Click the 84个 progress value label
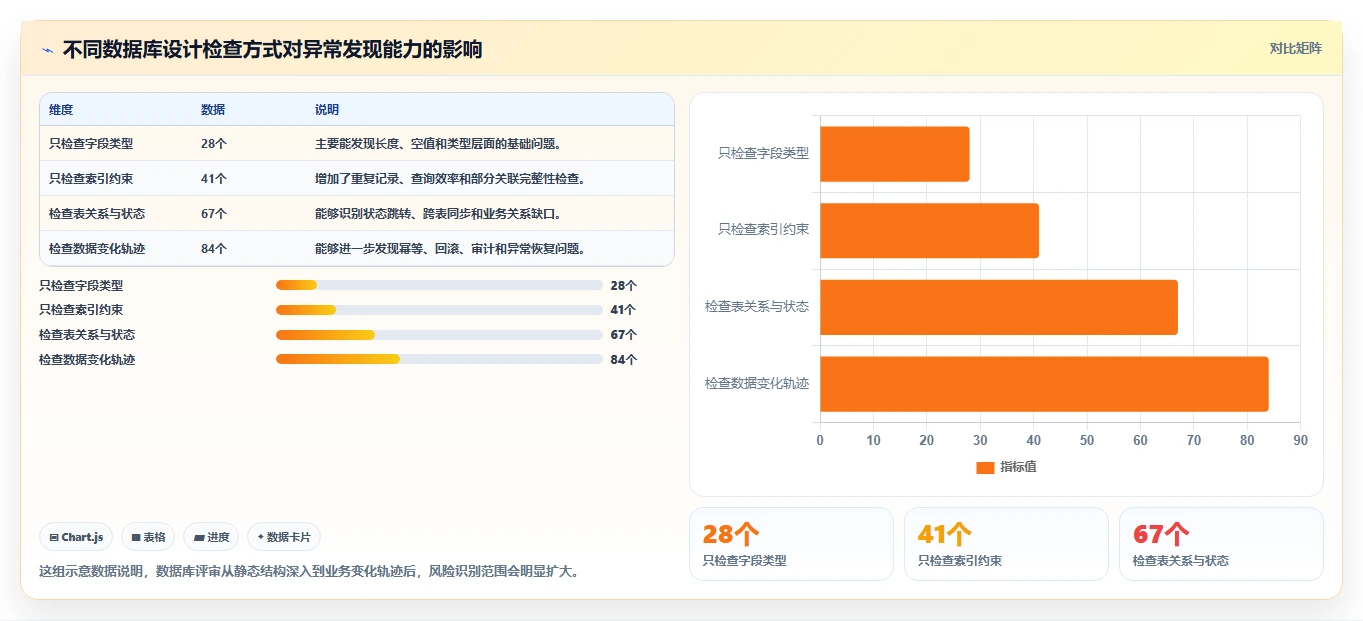This screenshot has height=621, width=1363. [x=624, y=359]
